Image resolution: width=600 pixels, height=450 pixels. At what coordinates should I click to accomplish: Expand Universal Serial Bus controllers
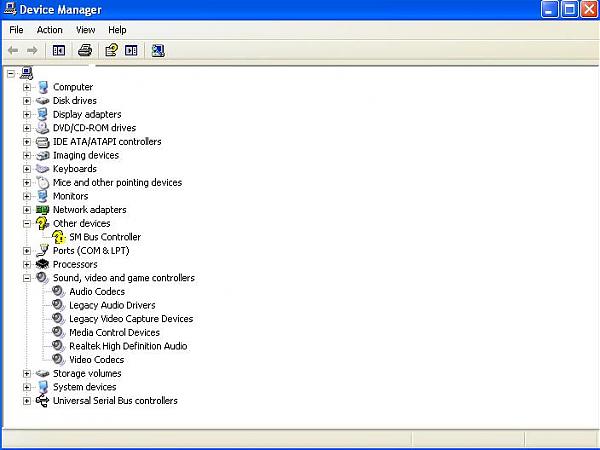click(x=26, y=401)
